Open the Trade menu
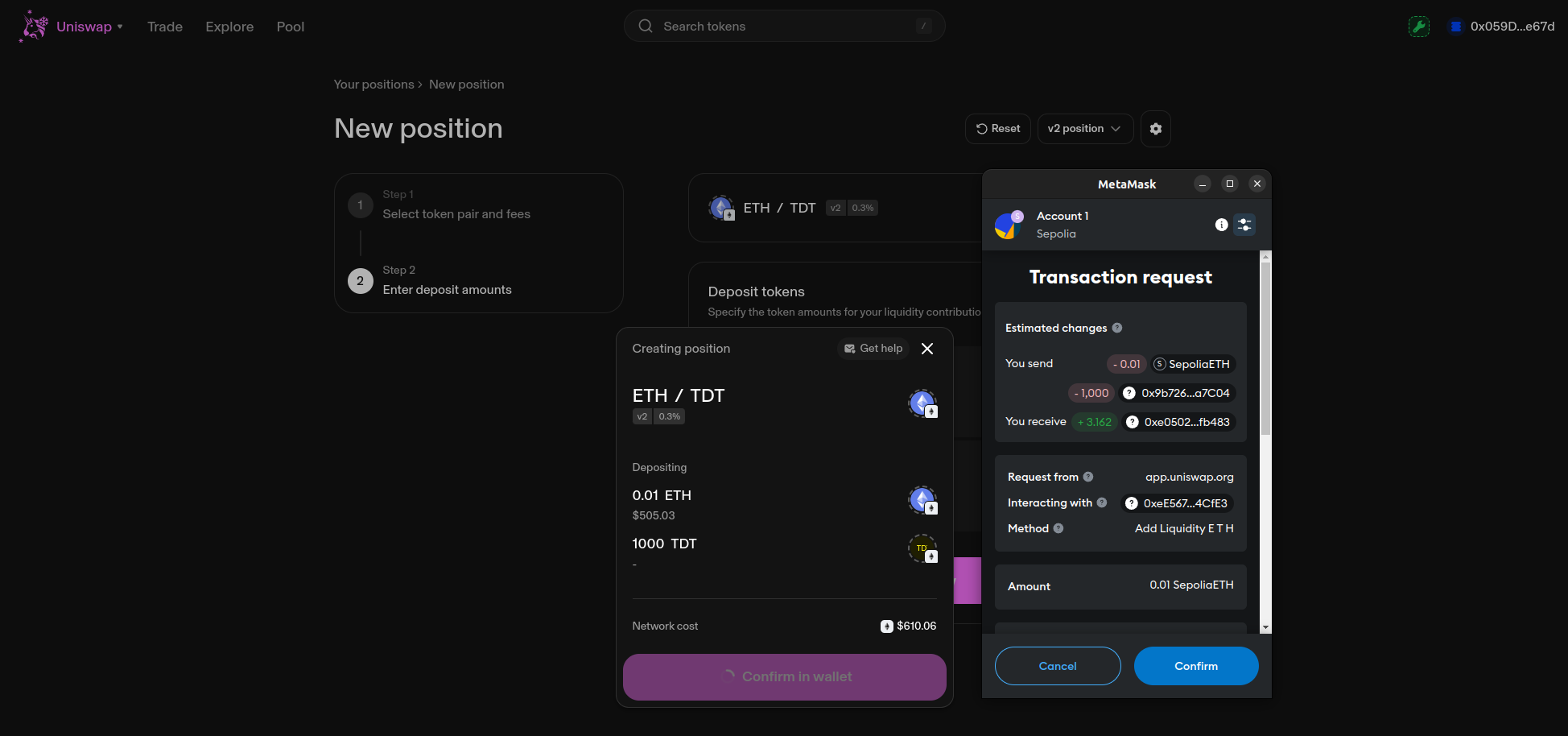1568x736 pixels. pyautogui.click(x=165, y=27)
